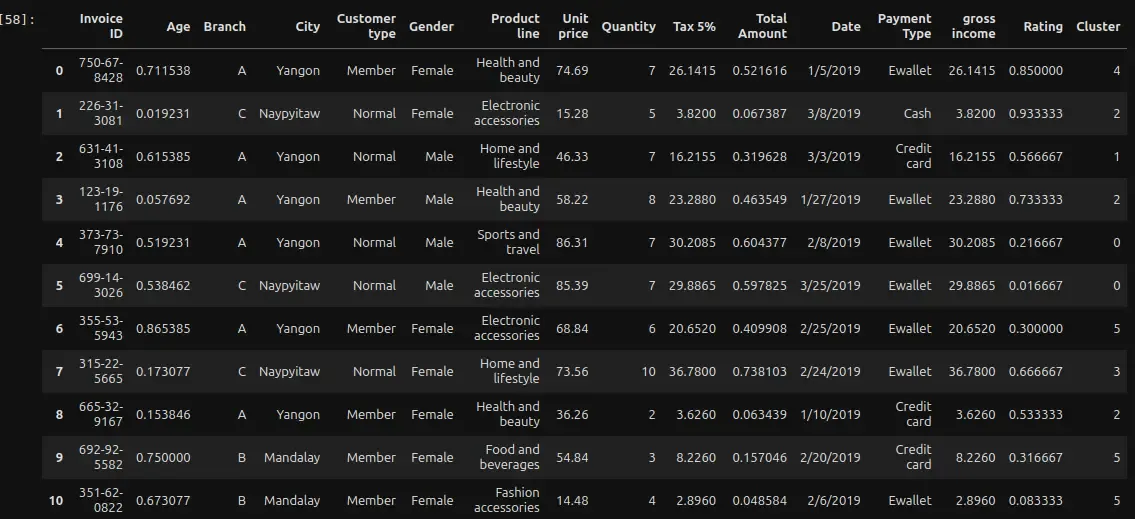
Task: Click the Invoice ID column header
Action: [101, 26]
